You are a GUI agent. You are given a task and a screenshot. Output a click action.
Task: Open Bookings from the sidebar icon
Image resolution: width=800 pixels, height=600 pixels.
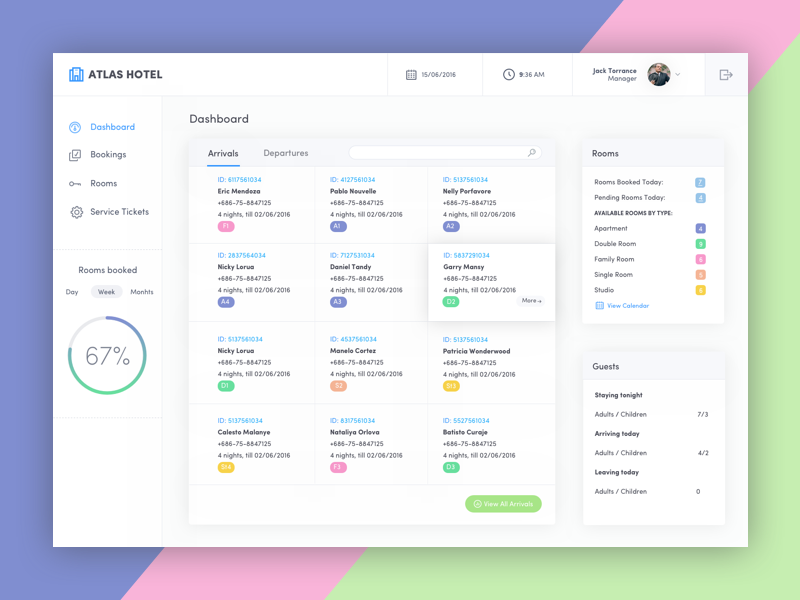[75, 155]
